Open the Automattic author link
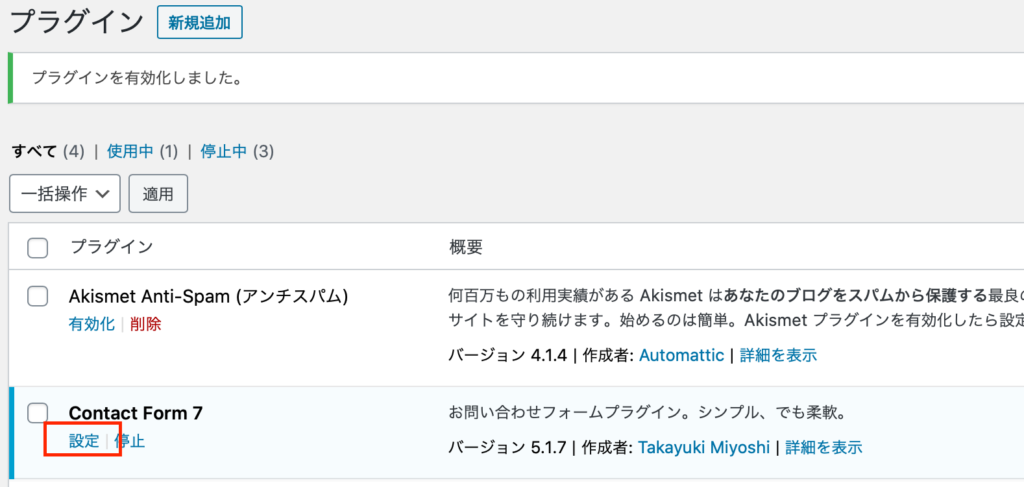This screenshot has width=1024, height=487. point(681,356)
